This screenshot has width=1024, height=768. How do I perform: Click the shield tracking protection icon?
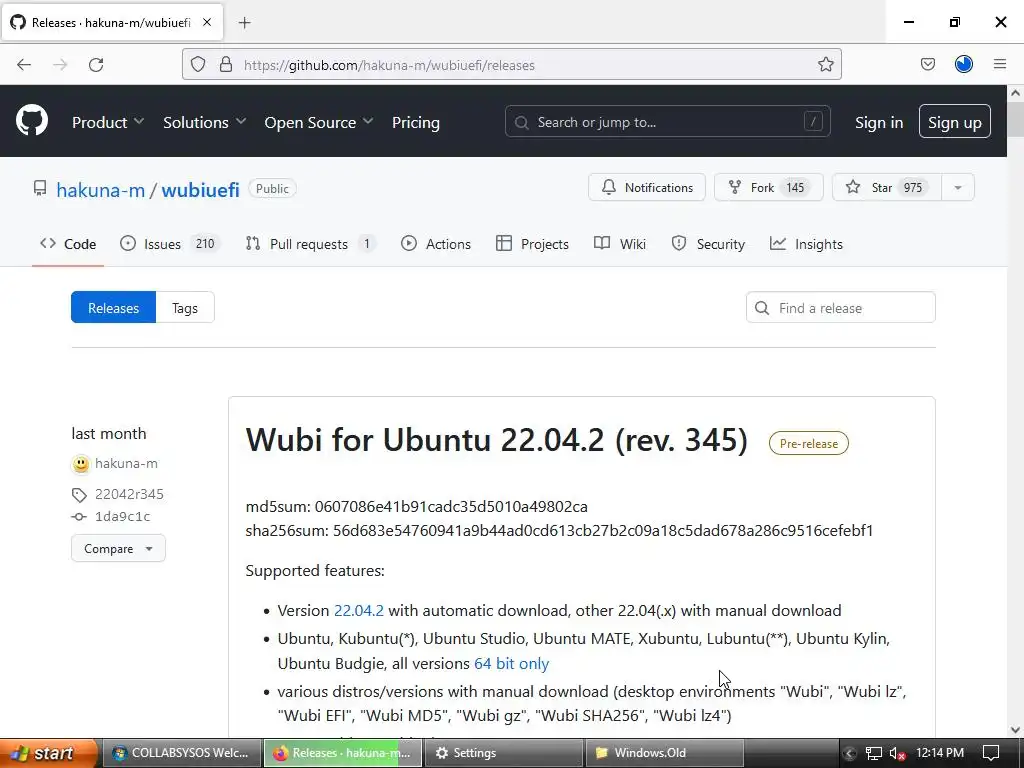198,64
